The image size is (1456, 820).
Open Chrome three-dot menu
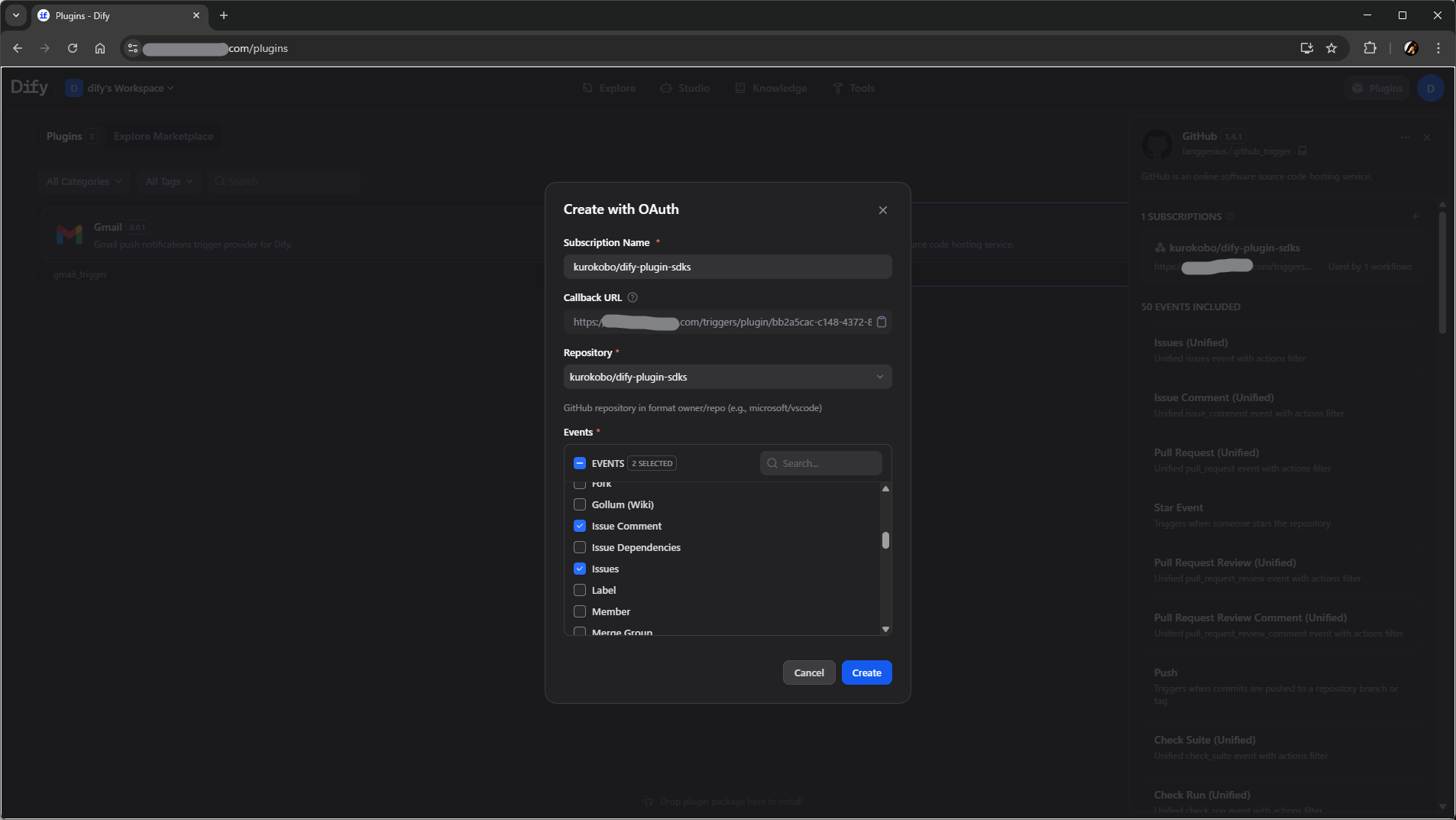coord(1438,48)
